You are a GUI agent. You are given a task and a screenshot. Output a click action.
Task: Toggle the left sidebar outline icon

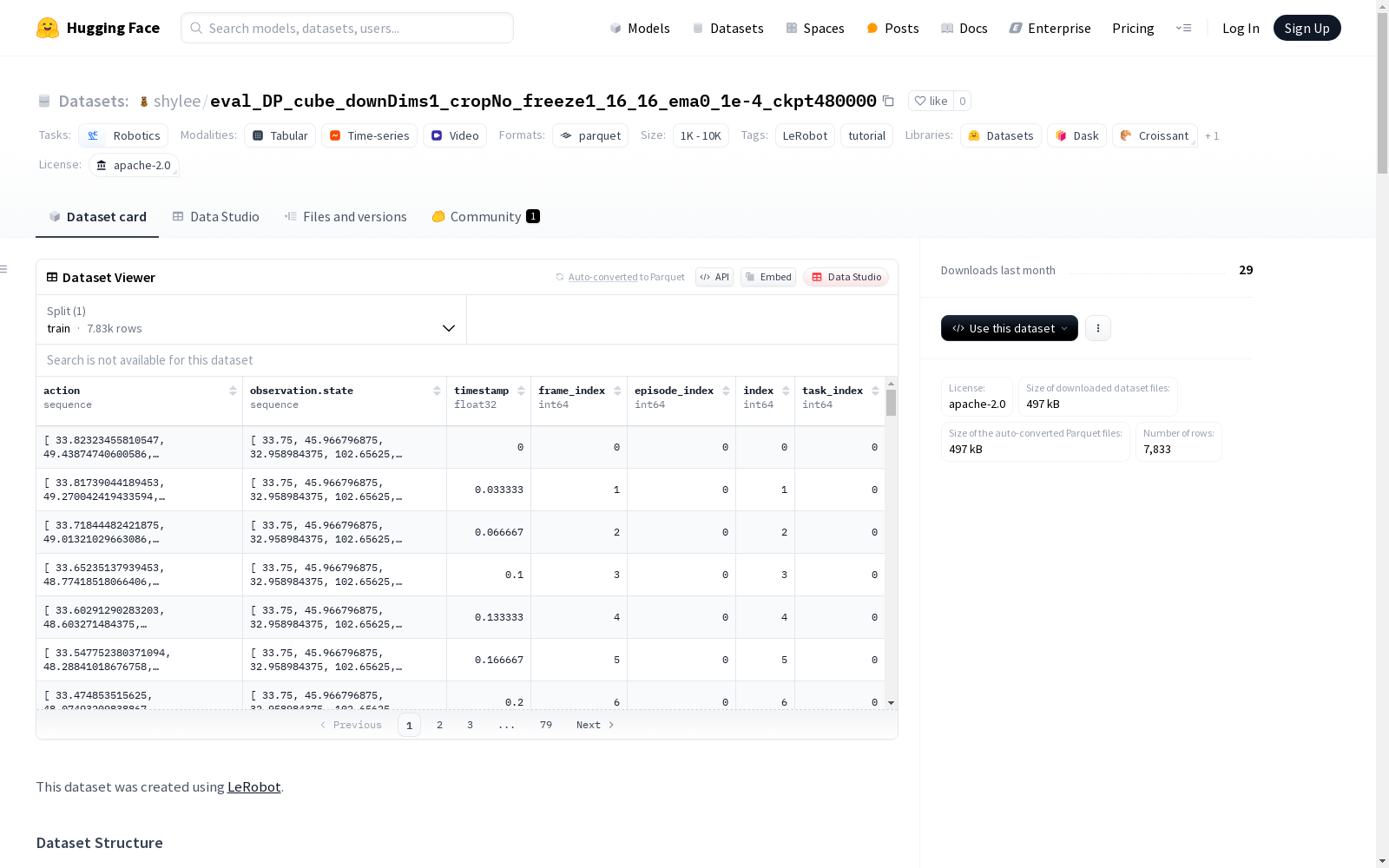tap(4, 269)
